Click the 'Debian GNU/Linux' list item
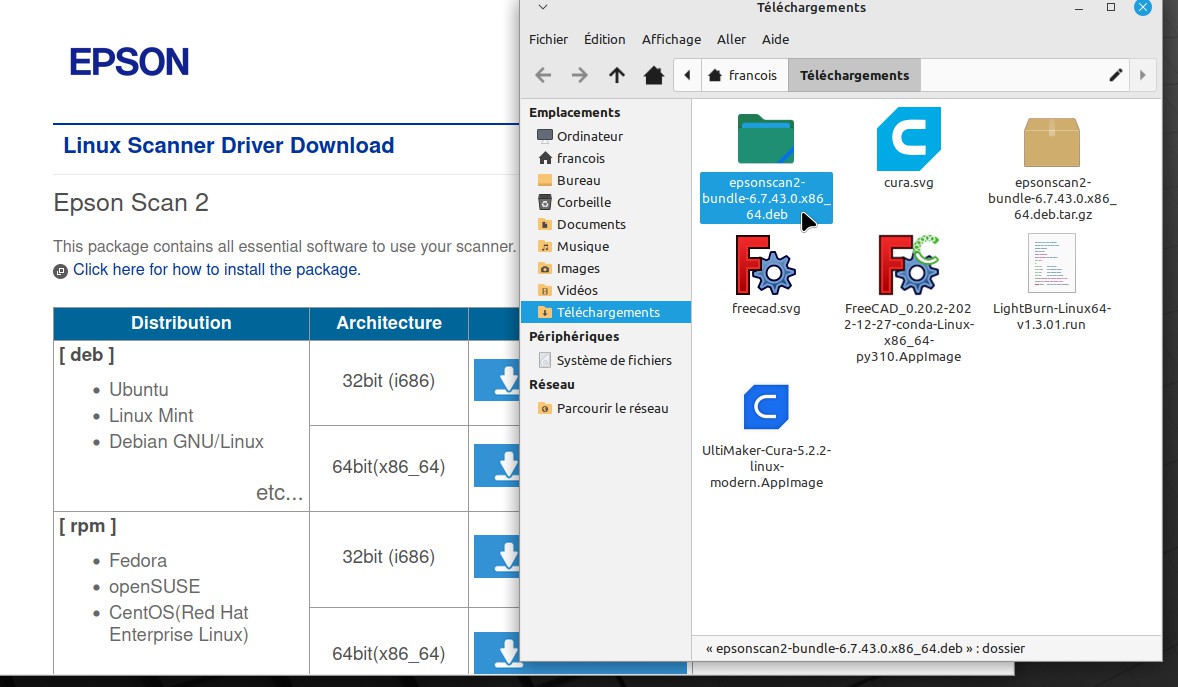 (186, 441)
